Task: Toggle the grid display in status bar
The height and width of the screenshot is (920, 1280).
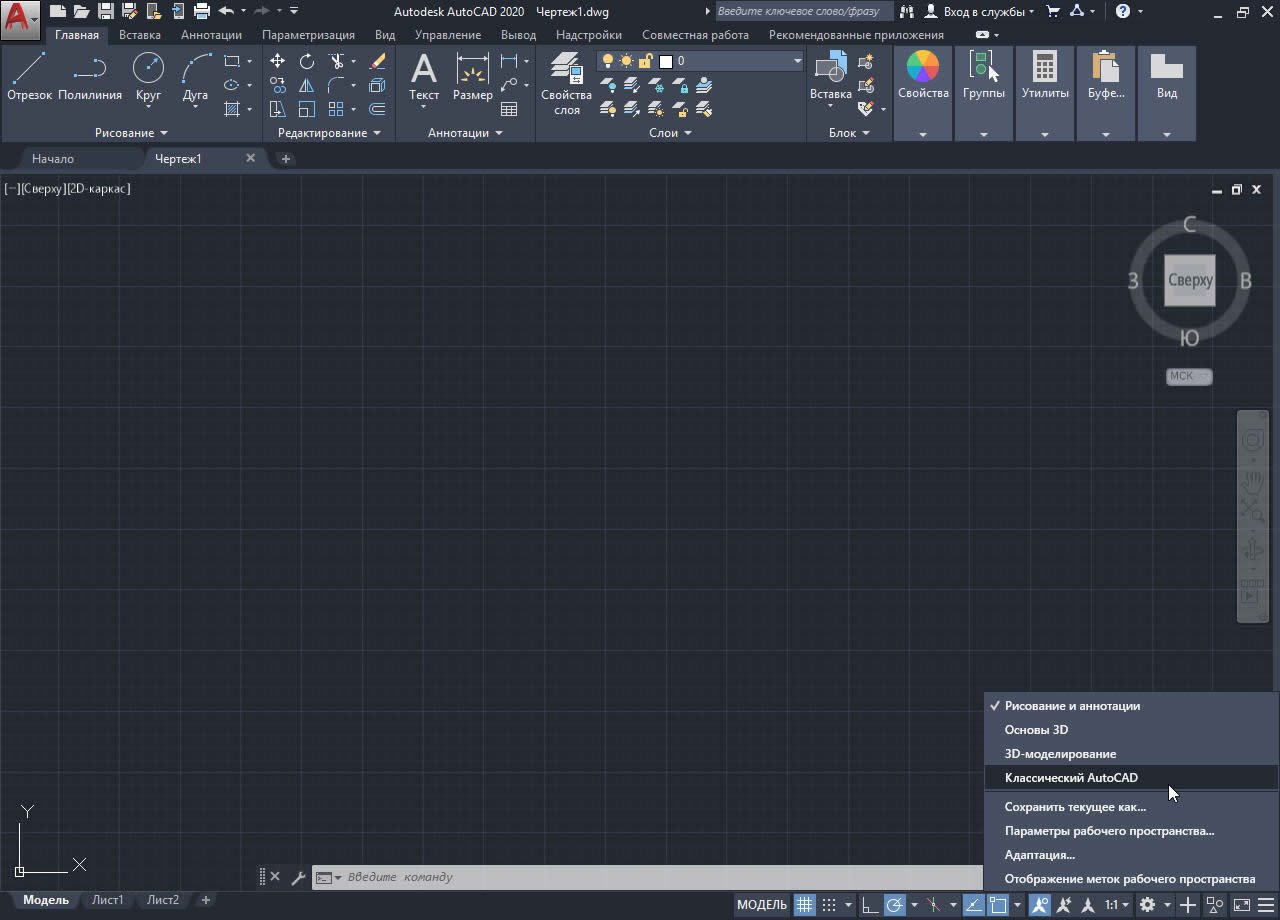Action: (x=804, y=905)
